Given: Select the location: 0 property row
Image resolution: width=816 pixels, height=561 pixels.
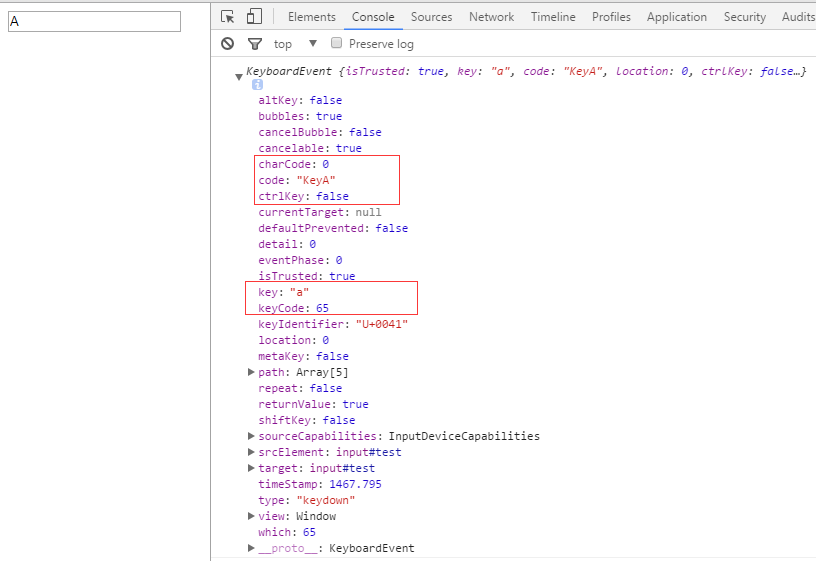Looking at the screenshot, I should pyautogui.click(x=294, y=340).
